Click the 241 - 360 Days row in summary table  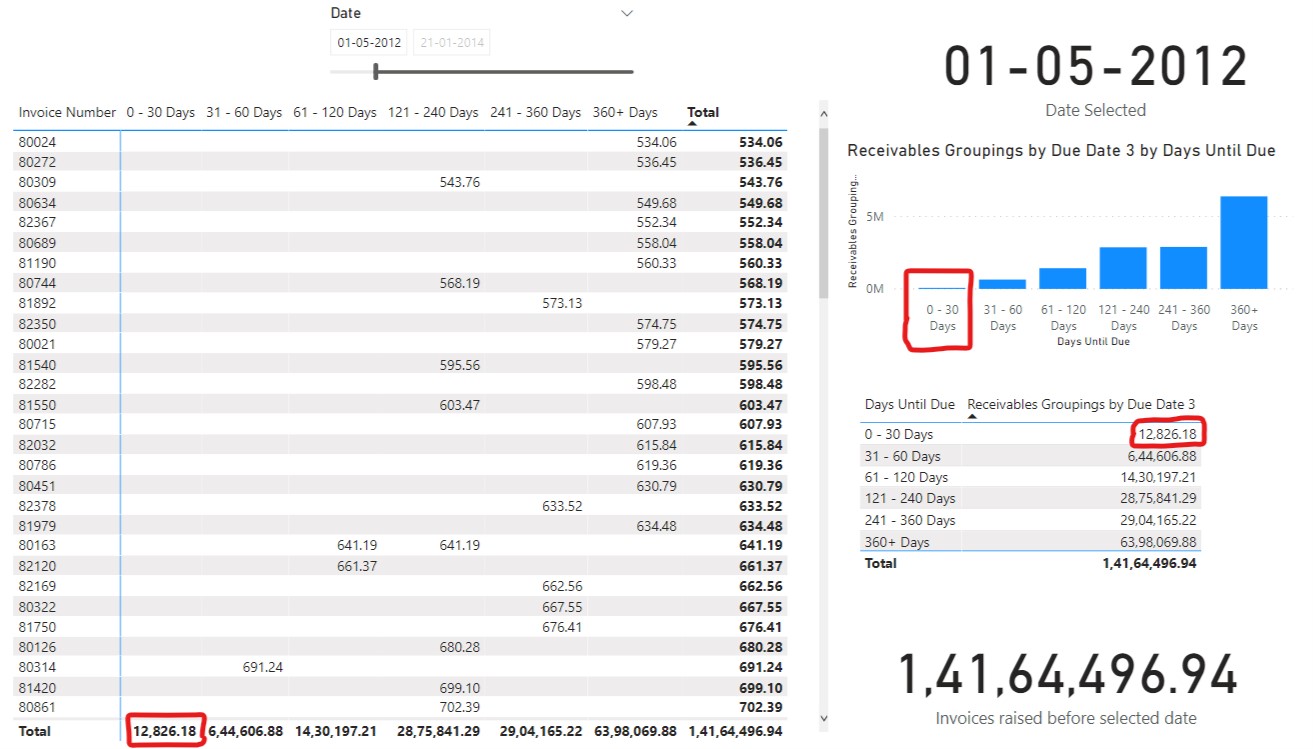[x=1031, y=520]
